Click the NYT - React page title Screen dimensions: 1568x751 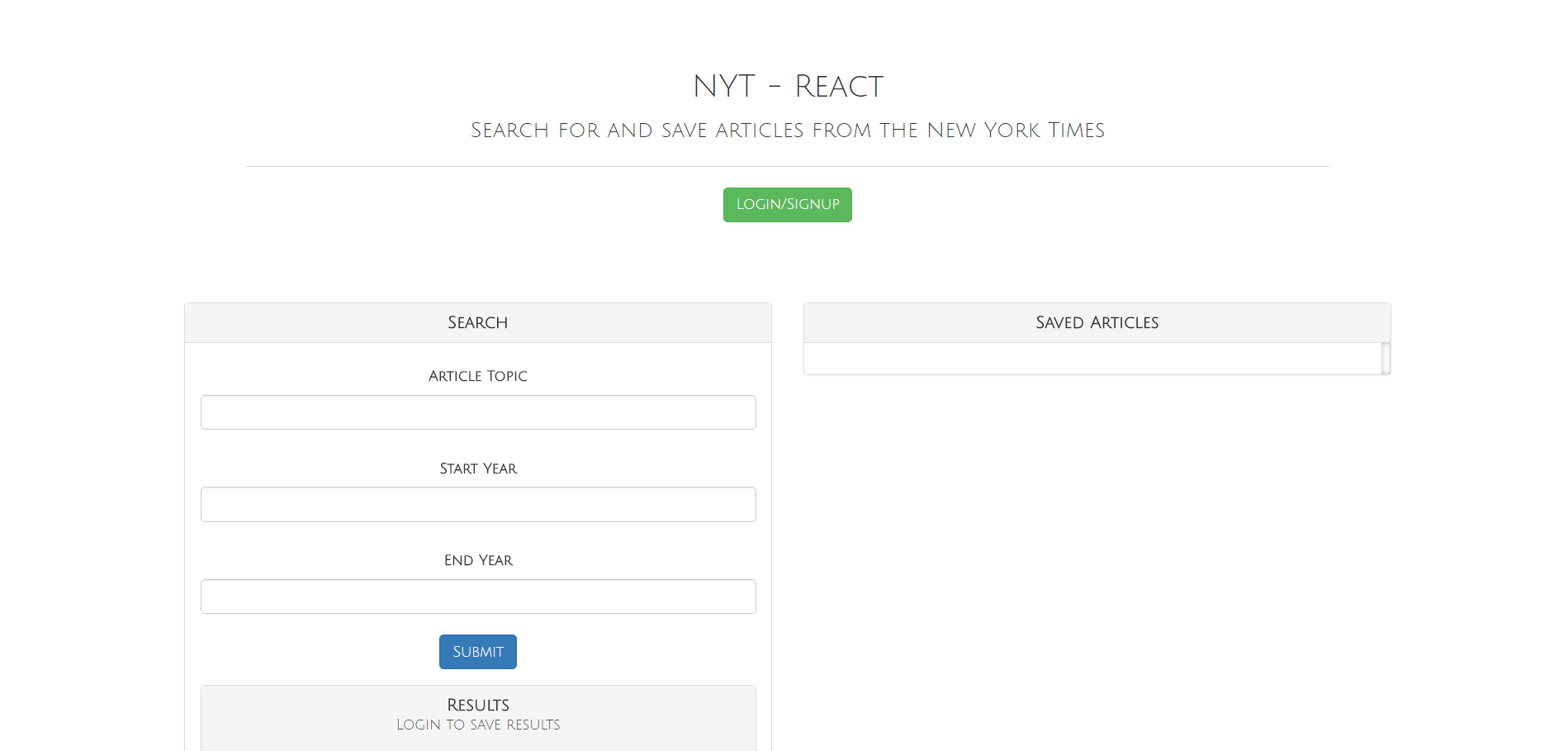[788, 86]
